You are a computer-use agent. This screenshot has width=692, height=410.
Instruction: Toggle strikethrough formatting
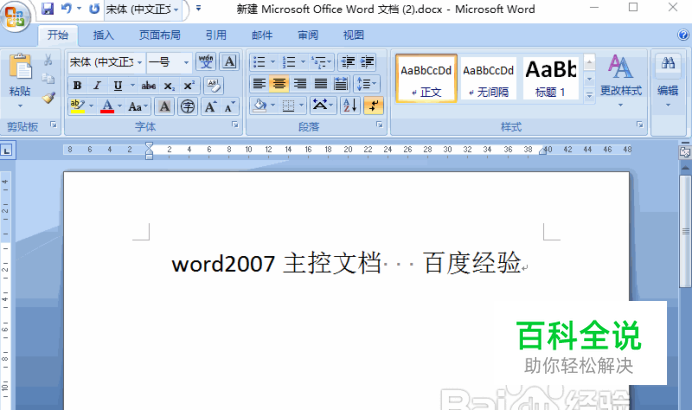(149, 85)
